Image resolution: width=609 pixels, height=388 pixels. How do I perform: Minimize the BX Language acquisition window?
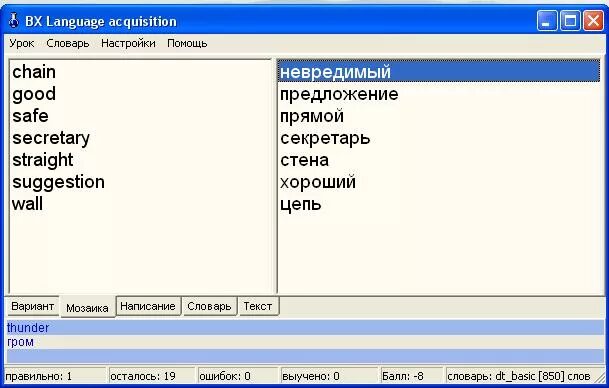point(547,21)
